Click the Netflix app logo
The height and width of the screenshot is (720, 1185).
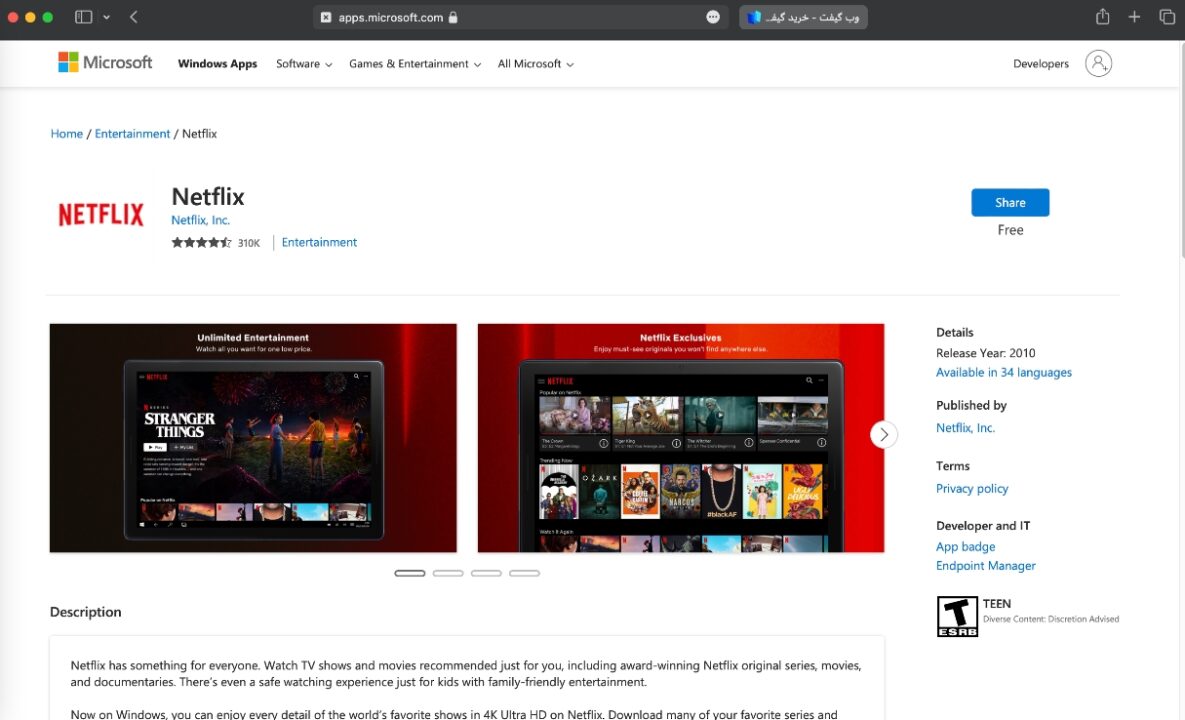pos(101,215)
